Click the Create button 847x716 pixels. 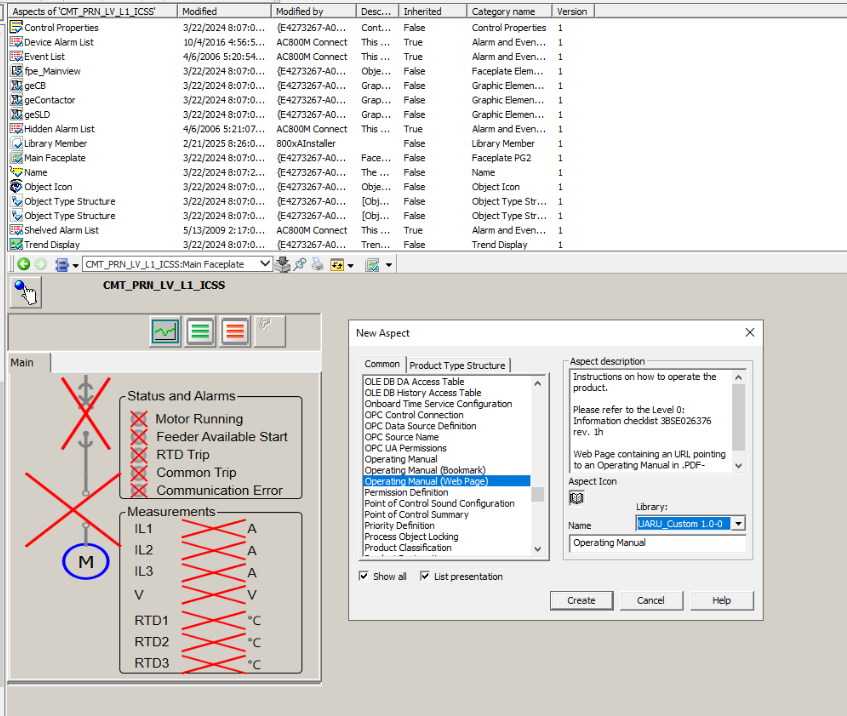click(x=581, y=600)
